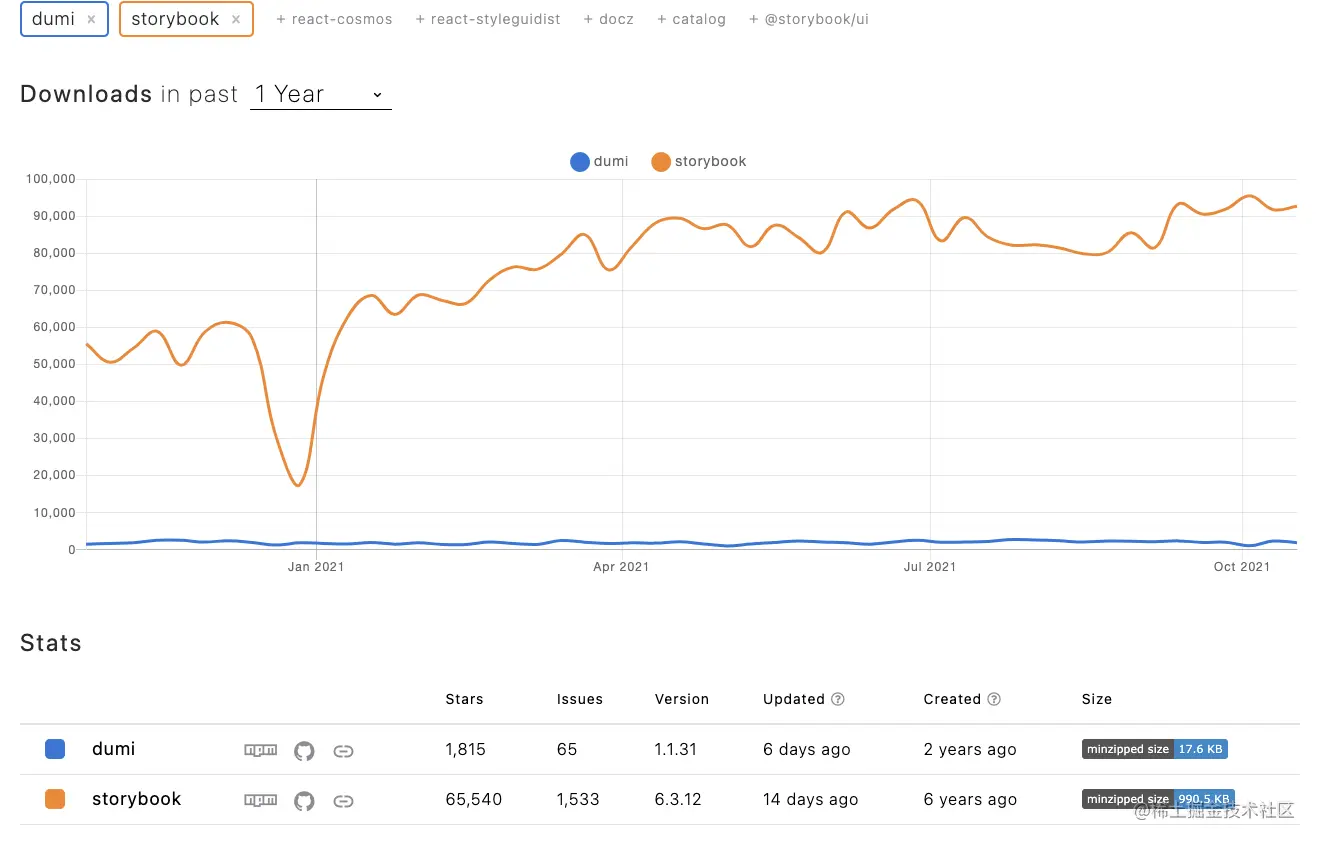Image resolution: width=1318 pixels, height=844 pixels.
Task: Open dumi package name link in stats
Action: [113, 749]
